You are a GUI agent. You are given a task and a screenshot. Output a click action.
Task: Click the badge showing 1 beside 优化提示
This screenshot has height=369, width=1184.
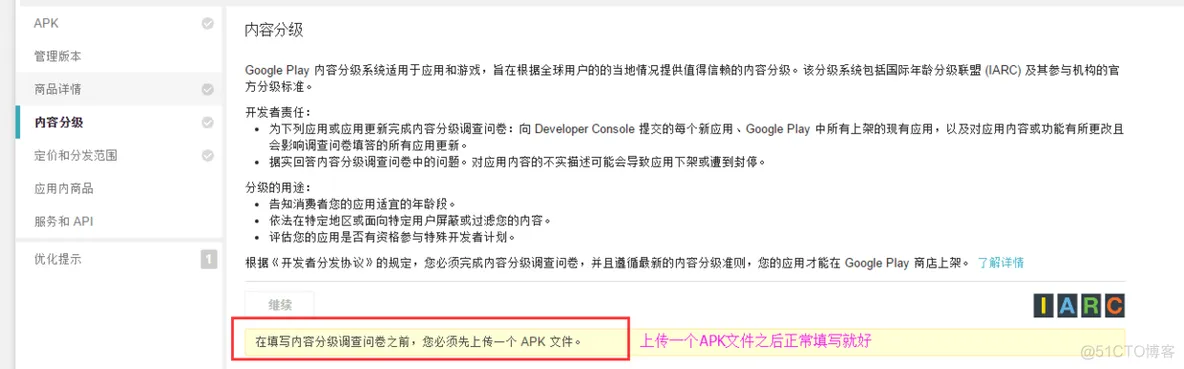pos(208,260)
